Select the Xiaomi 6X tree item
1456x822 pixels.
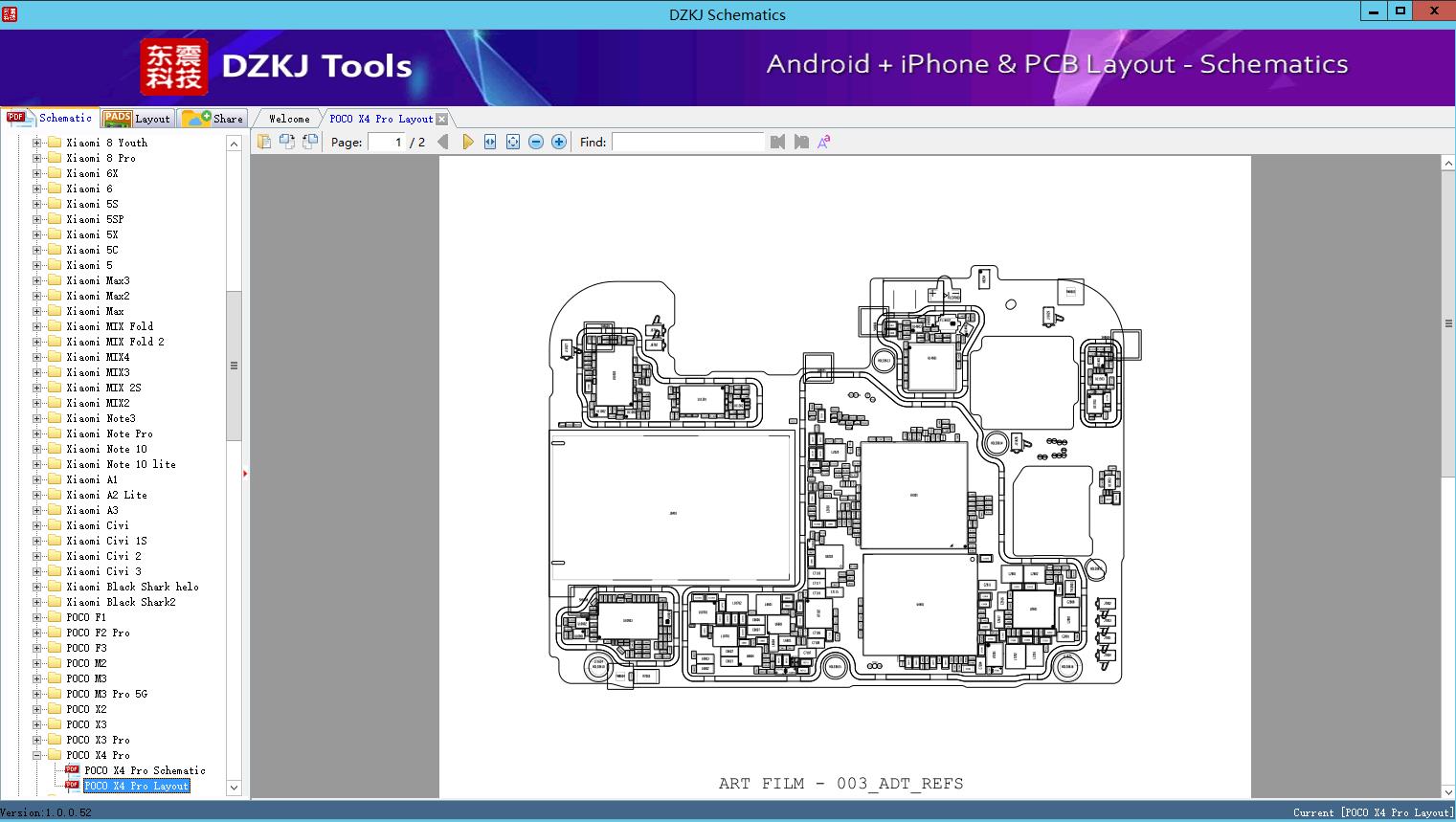pos(92,173)
